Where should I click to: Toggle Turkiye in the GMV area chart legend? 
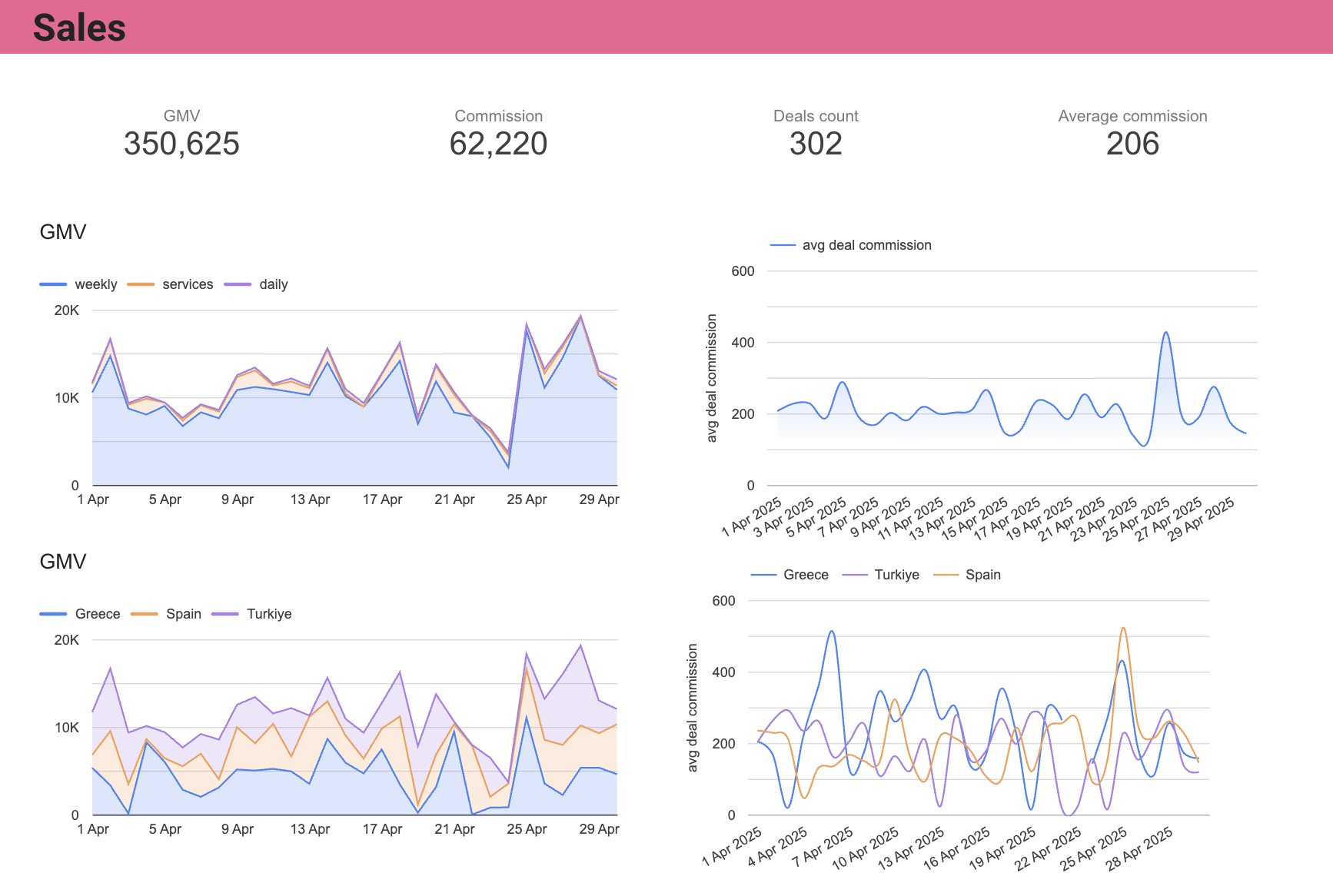coord(251,614)
